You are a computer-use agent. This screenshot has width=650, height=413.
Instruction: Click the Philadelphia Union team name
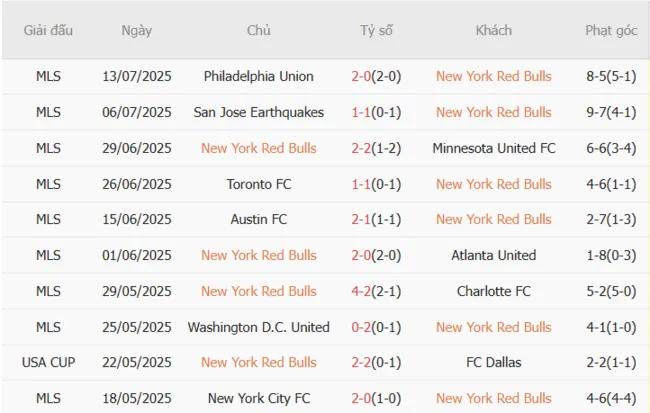point(258,76)
